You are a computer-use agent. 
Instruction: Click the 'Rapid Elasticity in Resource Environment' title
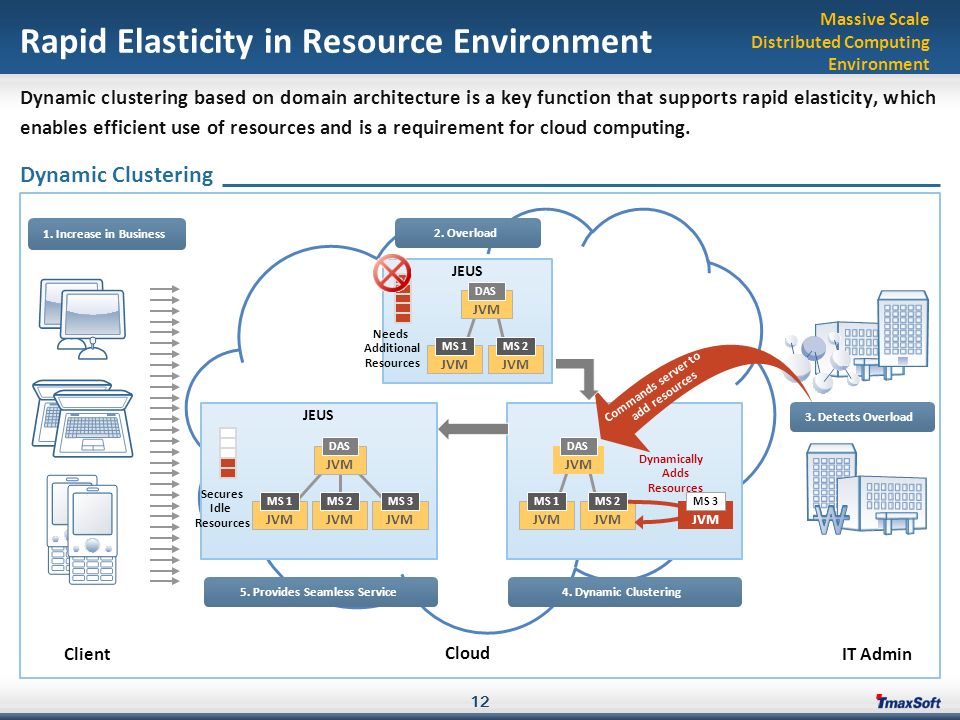(336, 42)
